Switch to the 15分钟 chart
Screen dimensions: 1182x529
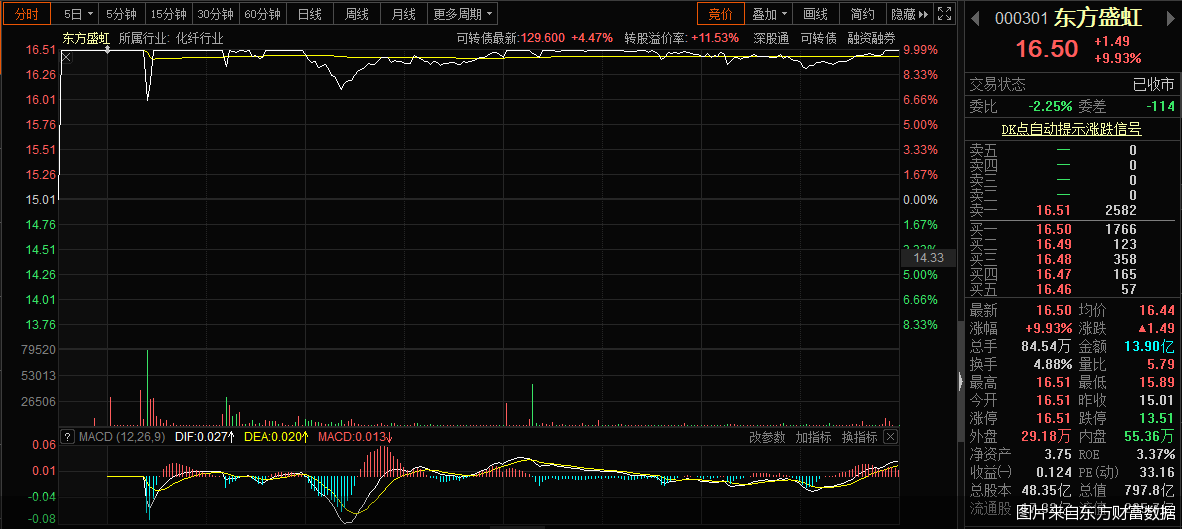tap(168, 14)
